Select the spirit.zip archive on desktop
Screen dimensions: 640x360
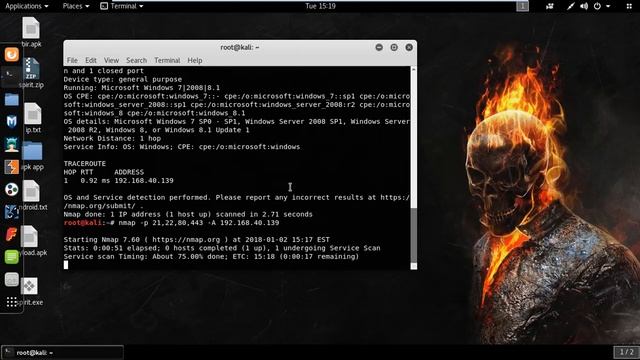(x=31, y=73)
